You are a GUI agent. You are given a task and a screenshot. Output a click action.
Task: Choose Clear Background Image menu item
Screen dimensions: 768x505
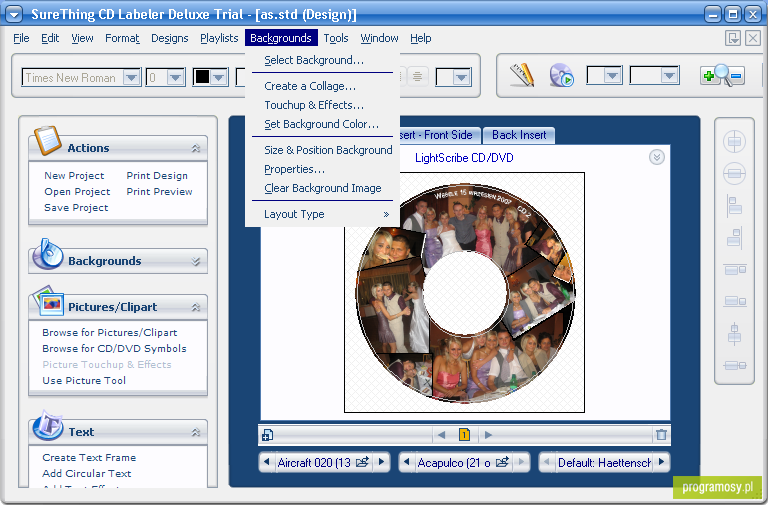(x=322, y=188)
